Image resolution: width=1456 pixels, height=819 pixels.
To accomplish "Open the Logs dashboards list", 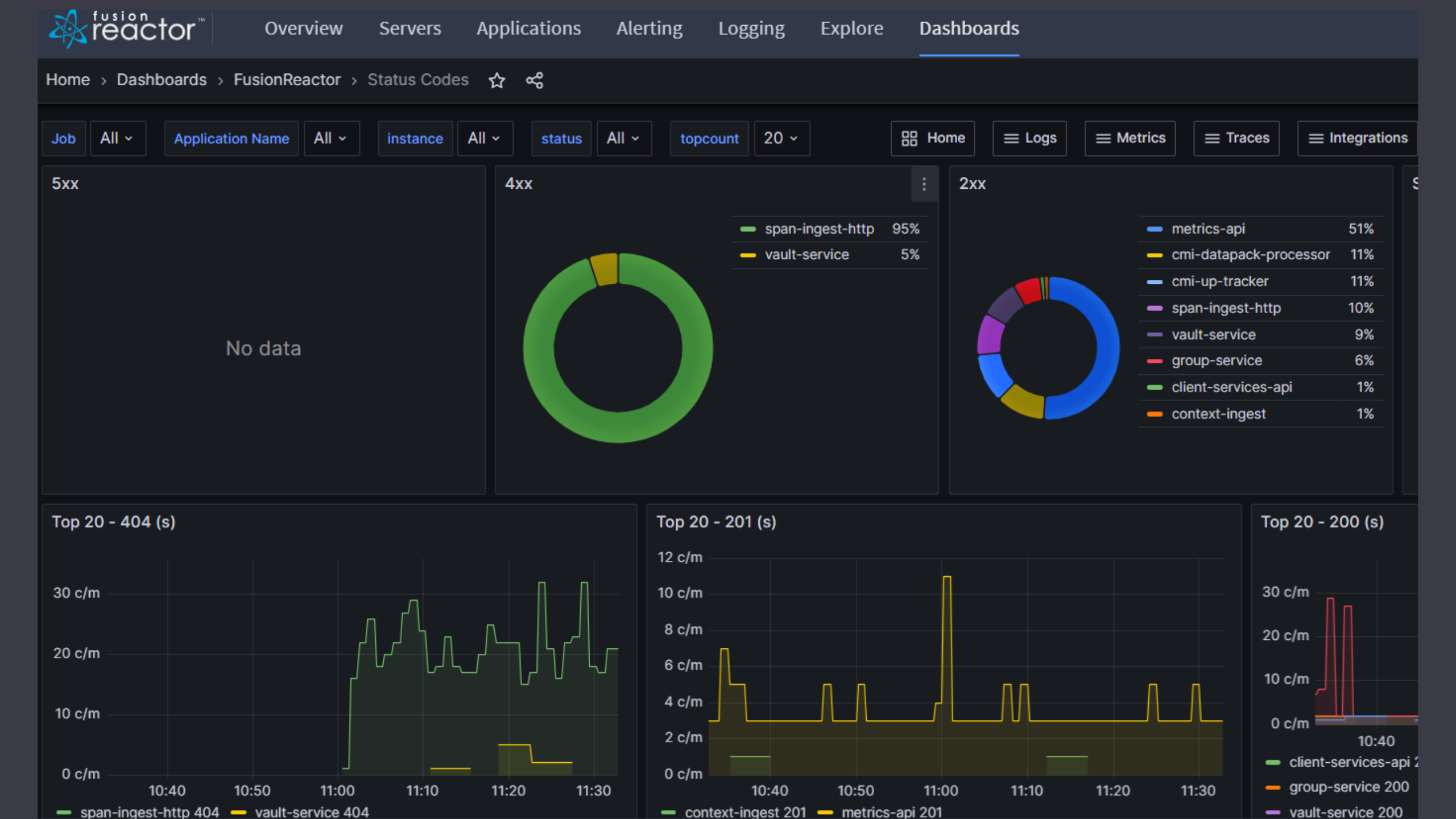I will pyautogui.click(x=1029, y=138).
